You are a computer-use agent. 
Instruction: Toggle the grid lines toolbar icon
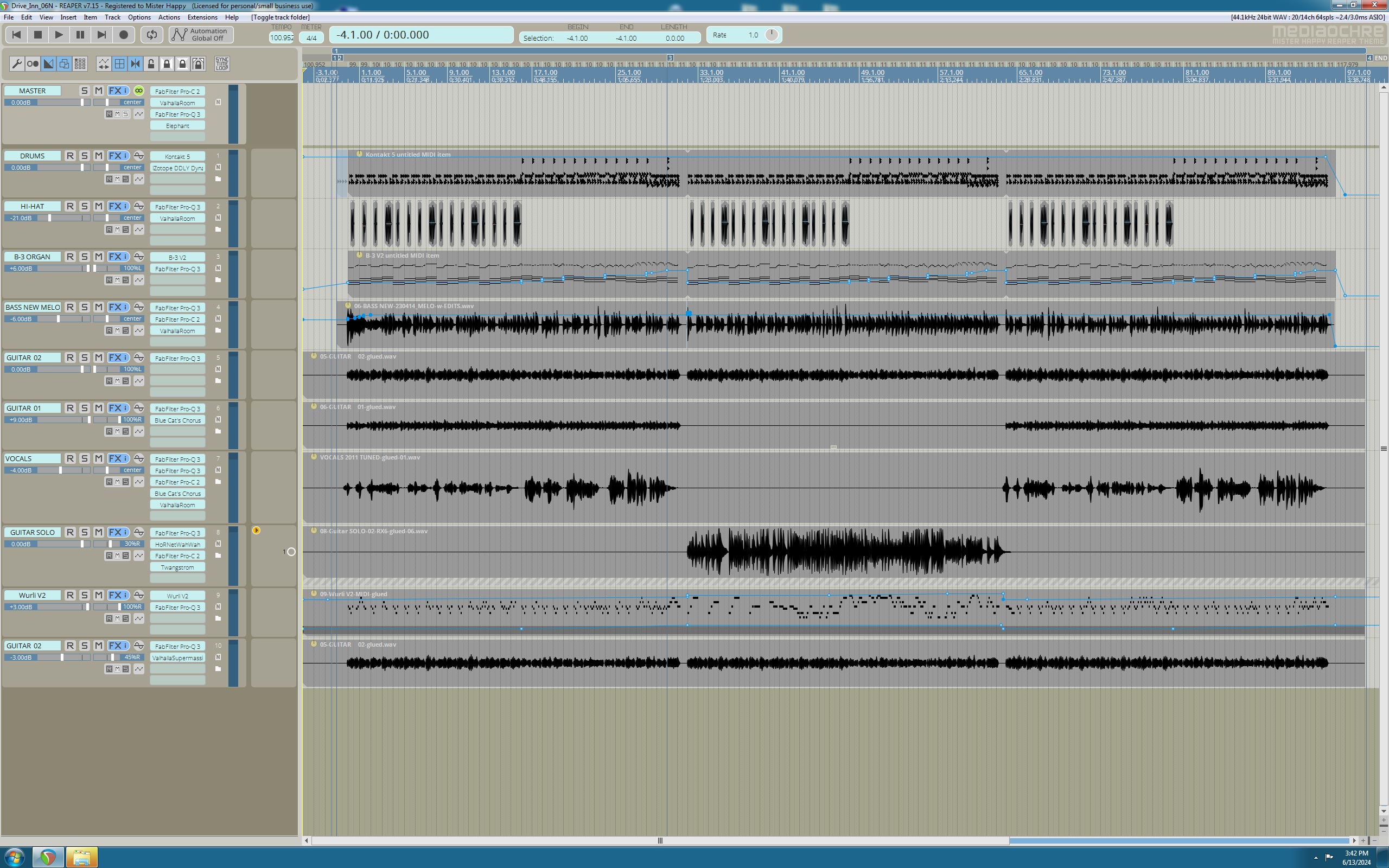coord(119,63)
